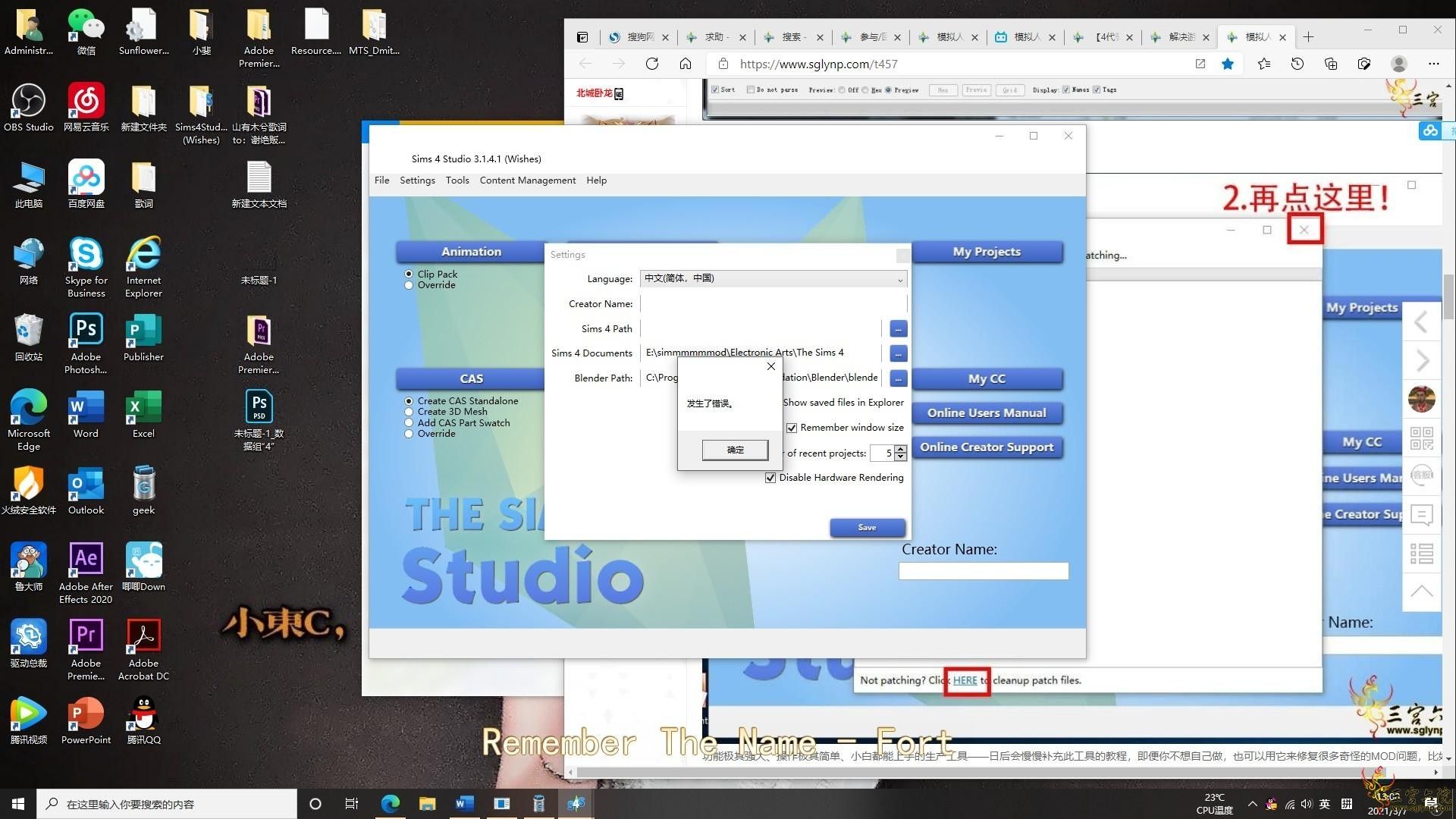Open Adobe After Effects 2020 shortcut
Image resolution: width=1456 pixels, height=819 pixels.
coord(86,573)
